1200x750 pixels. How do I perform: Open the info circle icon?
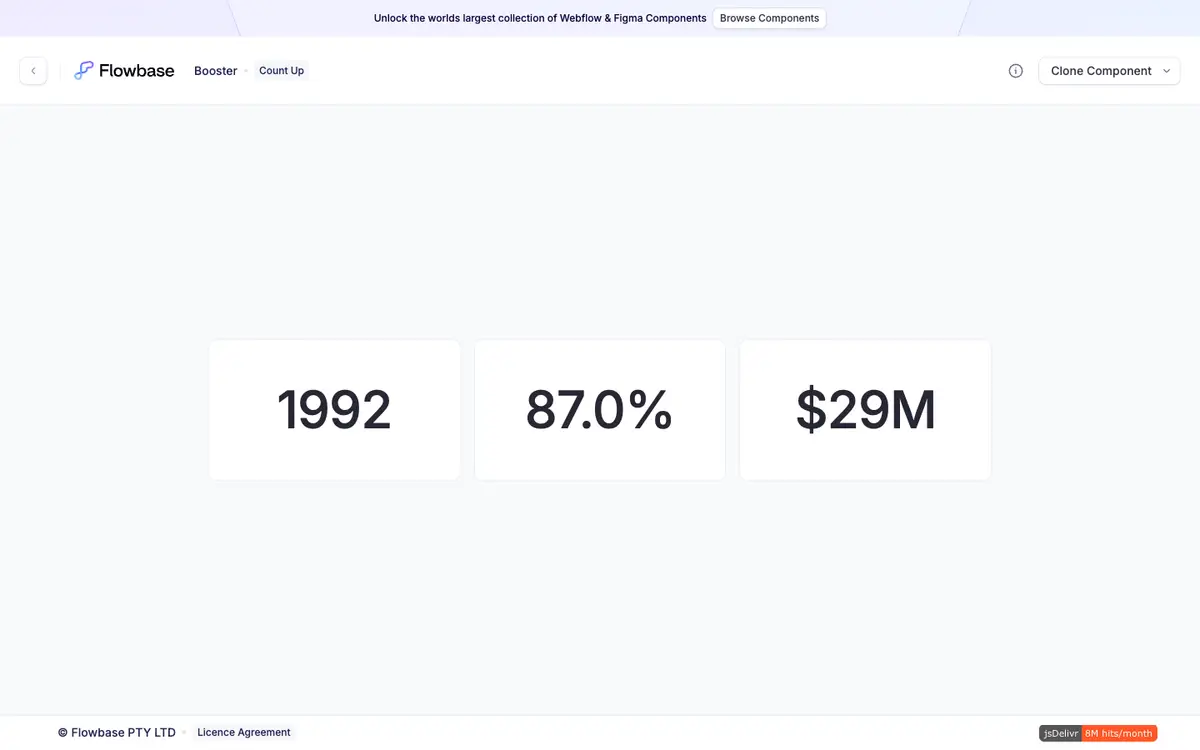coord(1016,71)
